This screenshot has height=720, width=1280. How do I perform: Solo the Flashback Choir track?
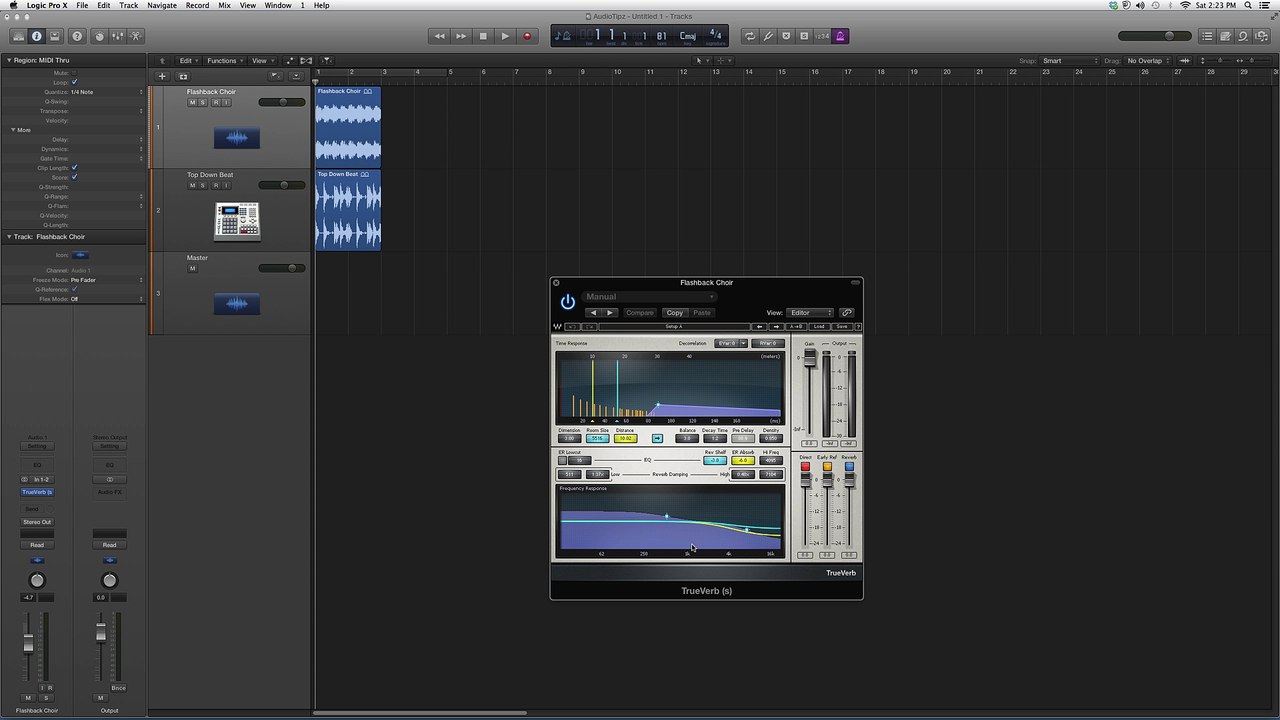(203, 102)
